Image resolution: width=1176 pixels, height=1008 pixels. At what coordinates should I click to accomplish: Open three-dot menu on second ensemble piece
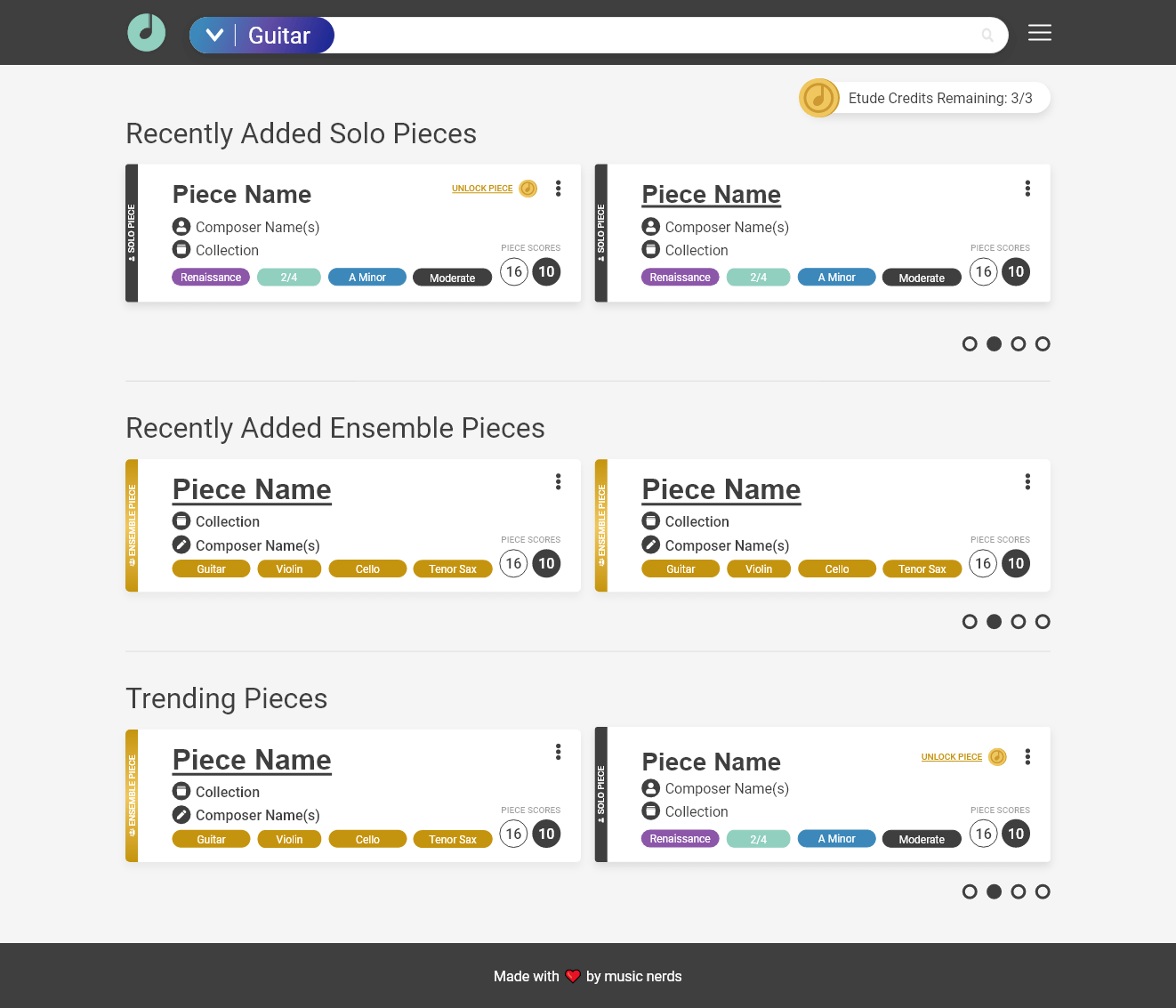(x=1027, y=481)
